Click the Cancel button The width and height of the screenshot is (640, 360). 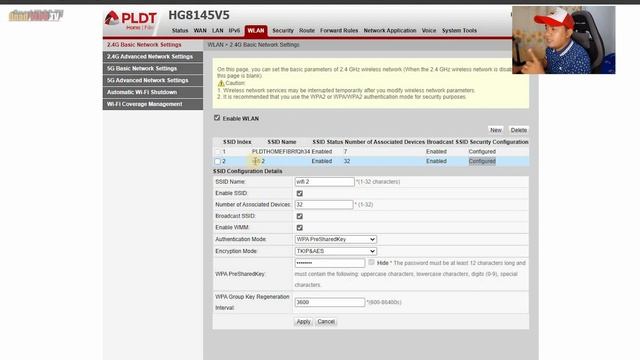coord(326,322)
